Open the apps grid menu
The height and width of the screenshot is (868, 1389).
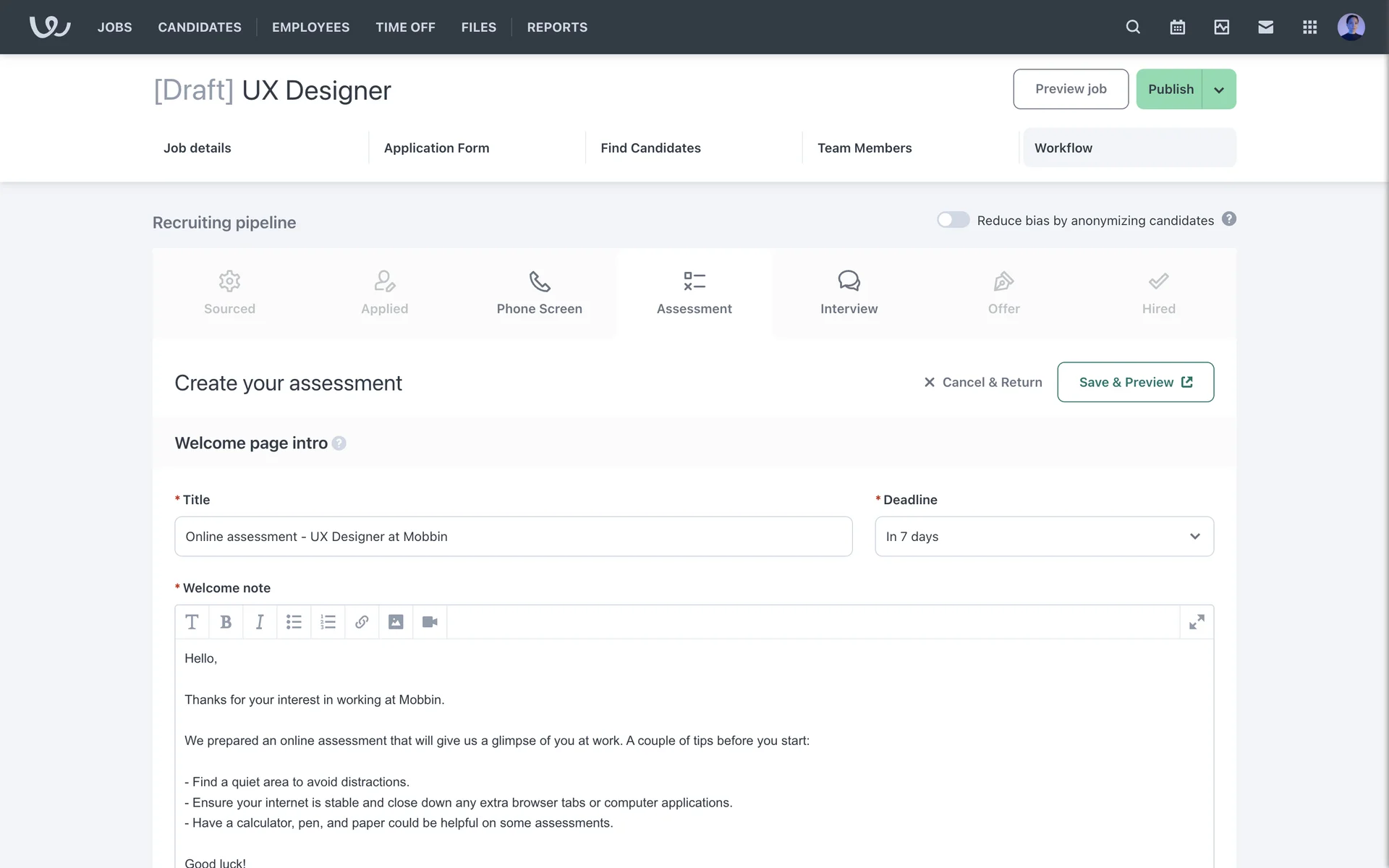[1309, 27]
